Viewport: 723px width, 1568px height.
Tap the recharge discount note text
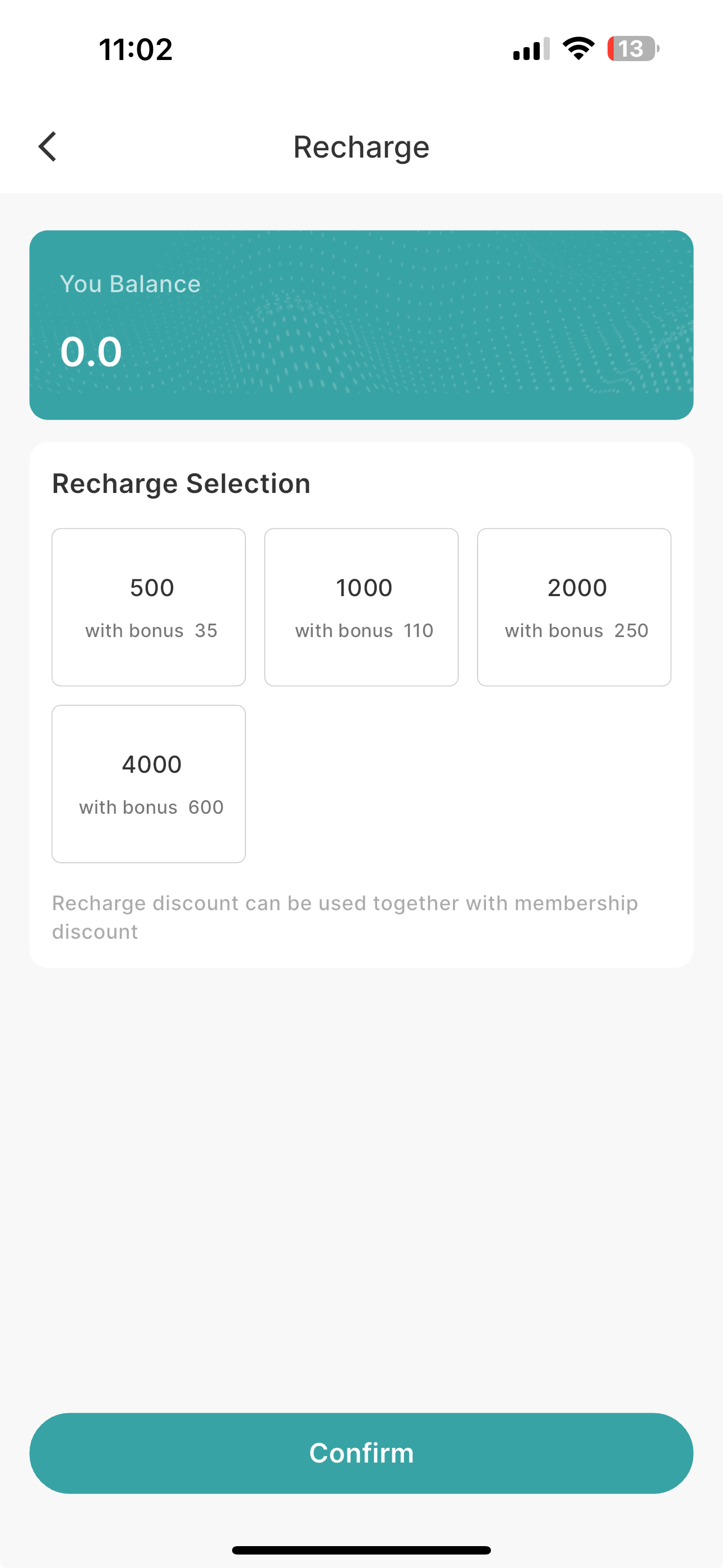(x=345, y=917)
